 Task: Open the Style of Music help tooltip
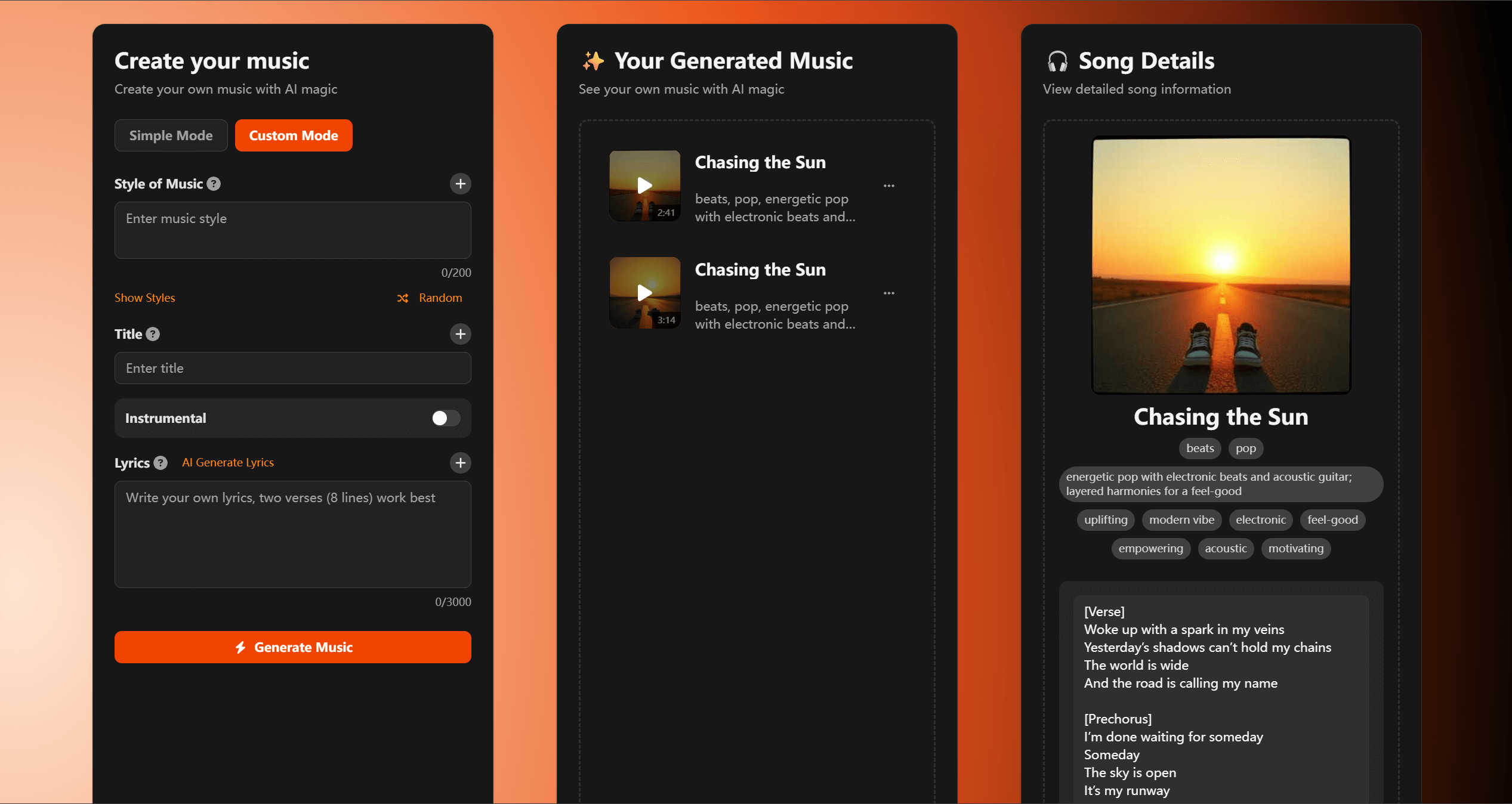coord(215,184)
